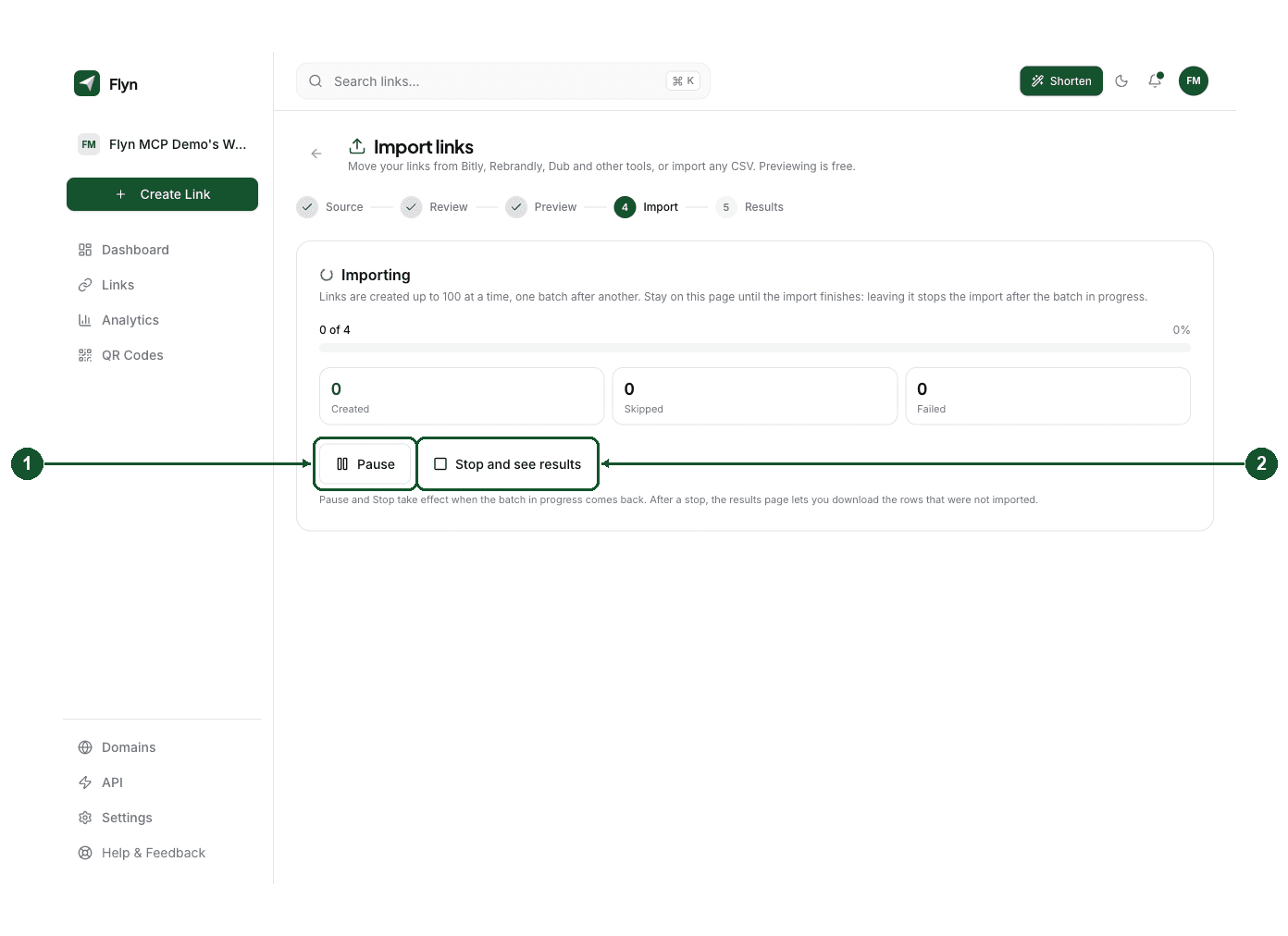Open Settings from the sidebar
Screen dimensions: 1288x936
163,818
